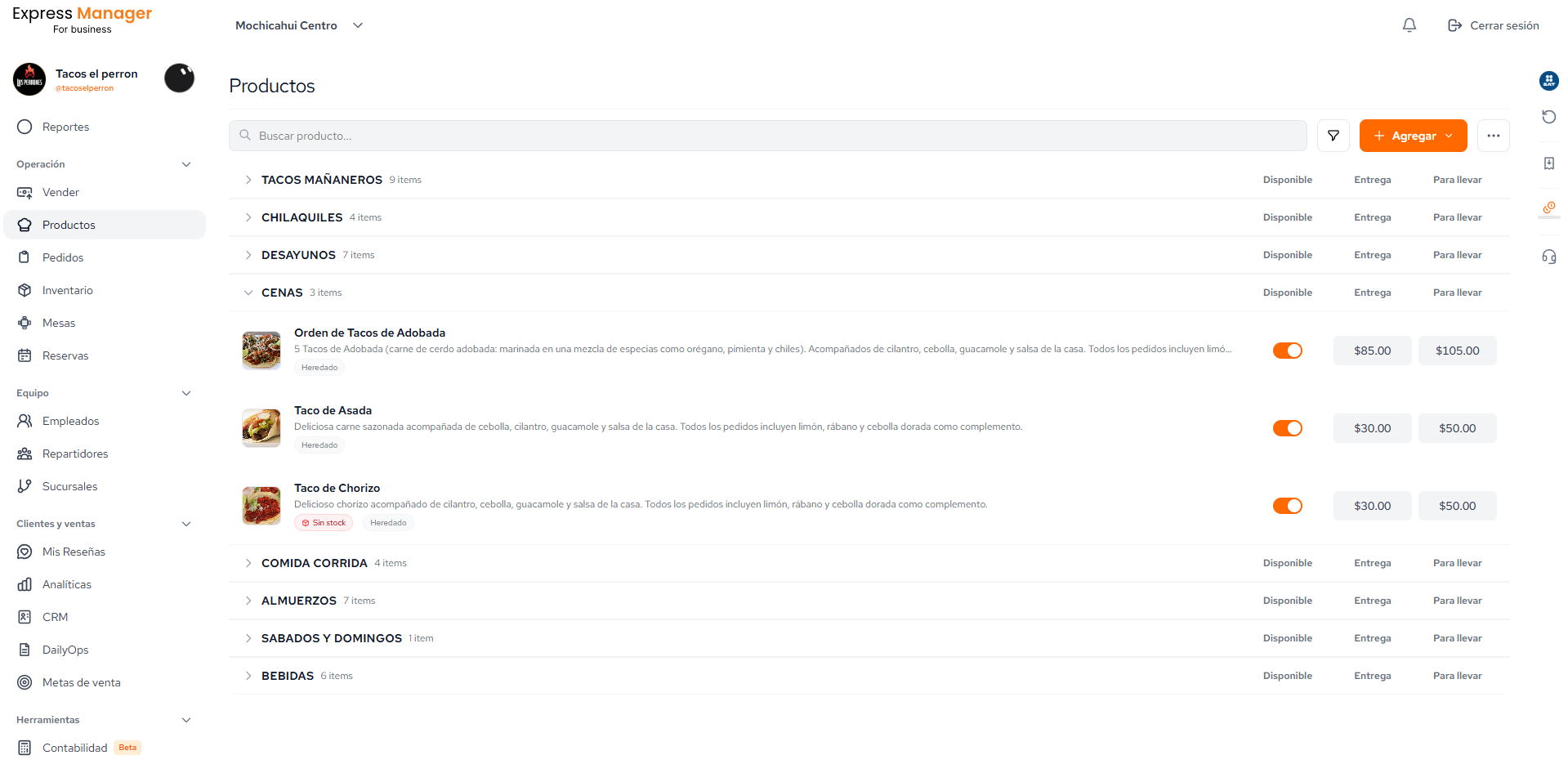Toggle availability of Taco de Asada

[x=1287, y=428]
